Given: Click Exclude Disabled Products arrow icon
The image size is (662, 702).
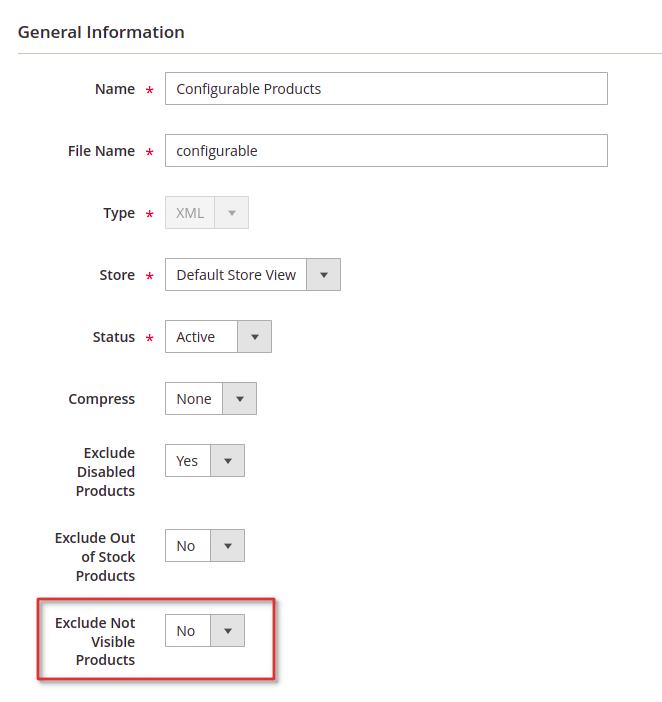Looking at the screenshot, I should [227, 461].
